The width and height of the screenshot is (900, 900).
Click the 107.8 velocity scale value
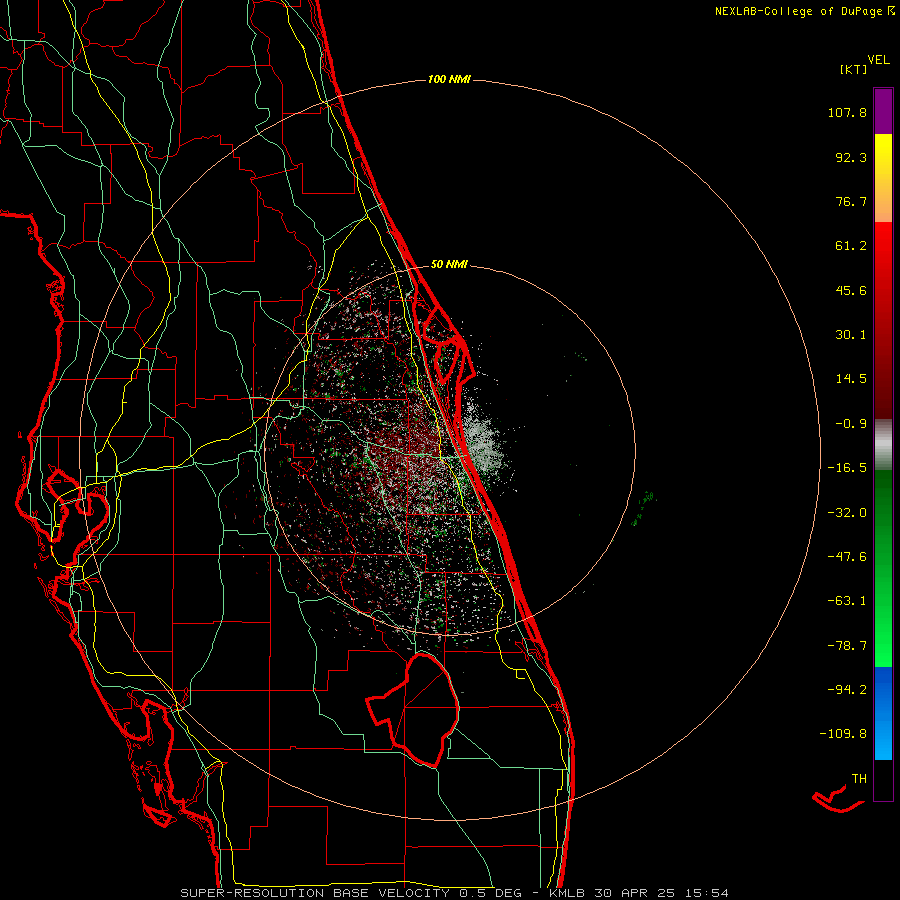[x=847, y=112]
